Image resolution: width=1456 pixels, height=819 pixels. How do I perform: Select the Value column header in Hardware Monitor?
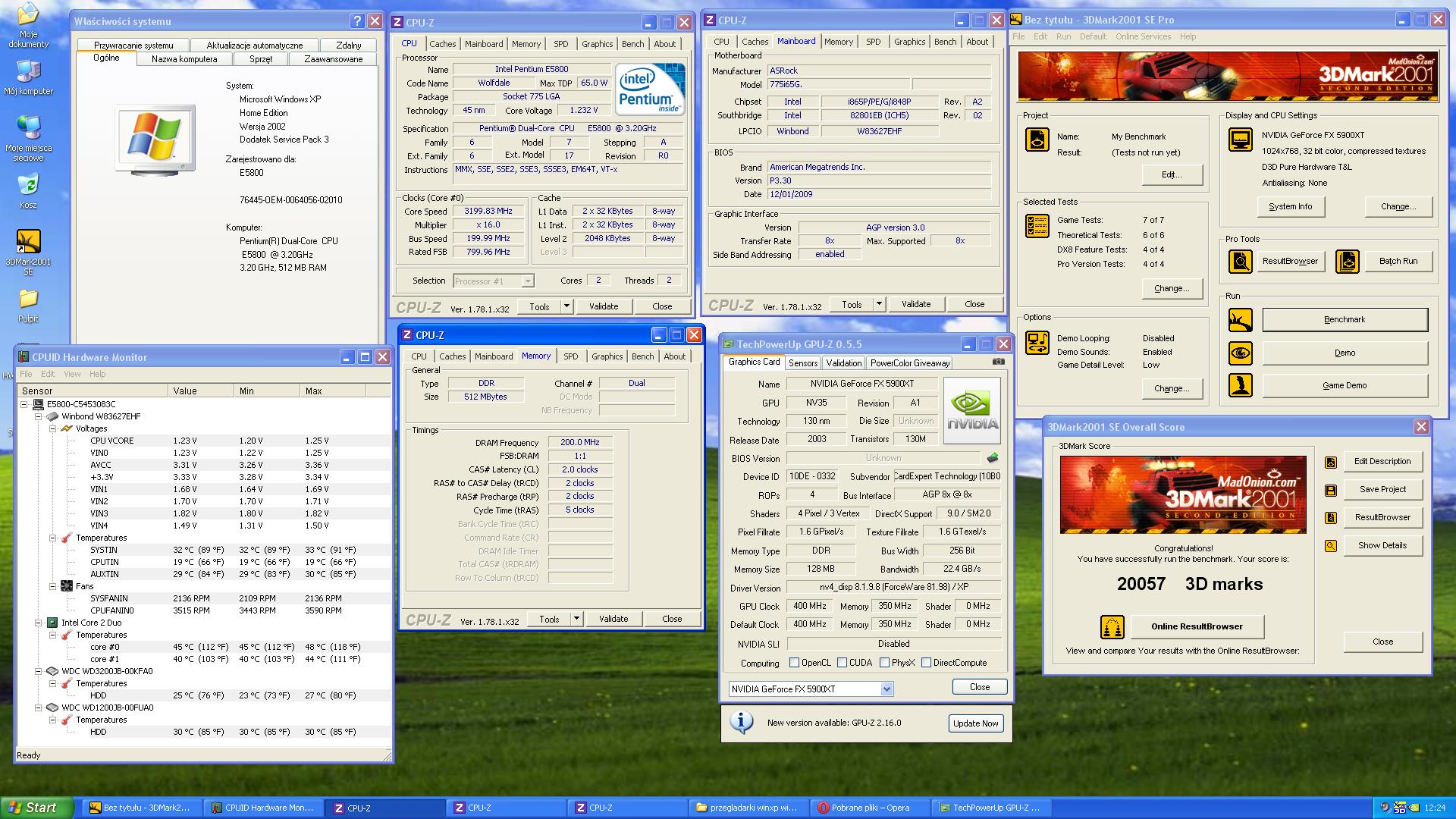pyautogui.click(x=201, y=391)
